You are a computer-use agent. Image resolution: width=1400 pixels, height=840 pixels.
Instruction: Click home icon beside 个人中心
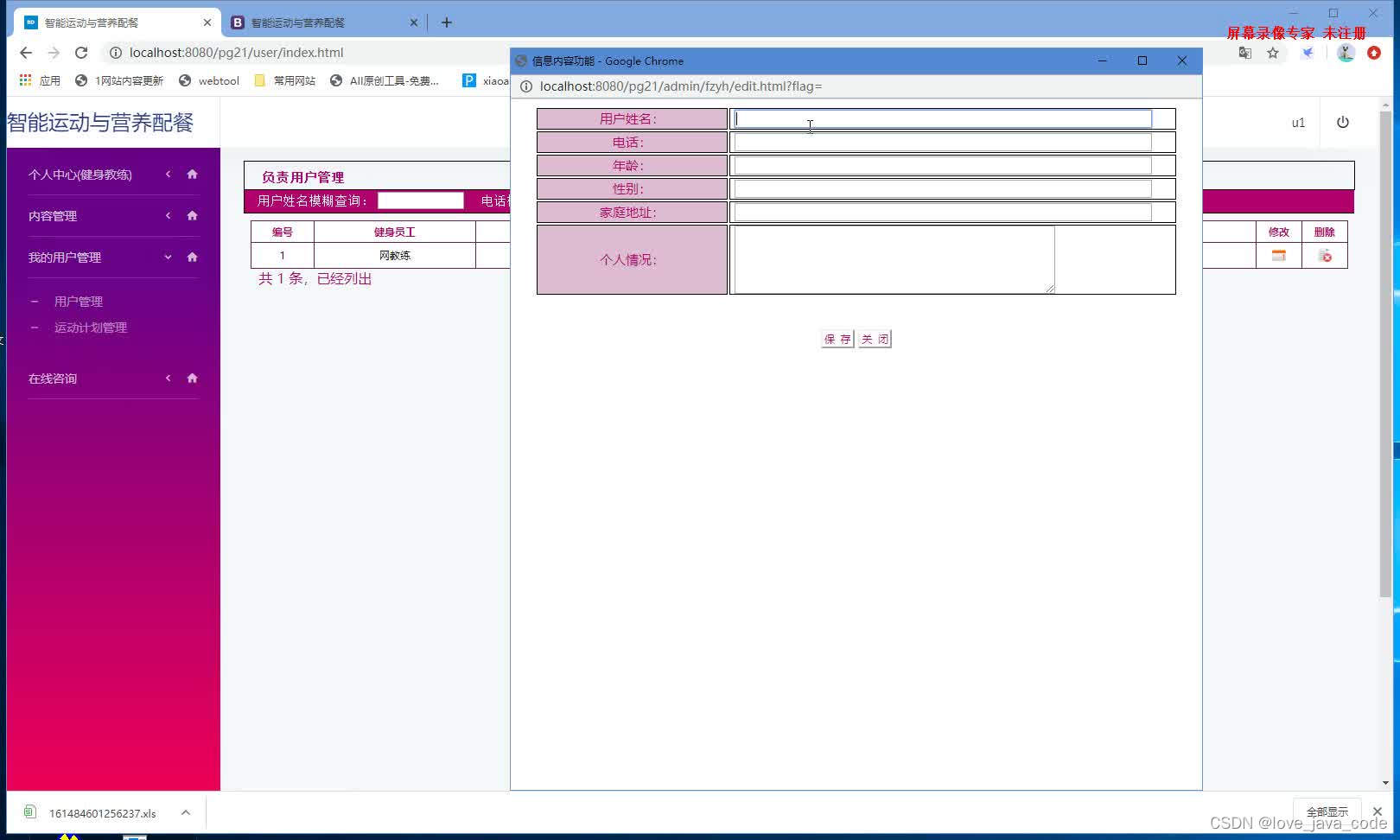(192, 175)
